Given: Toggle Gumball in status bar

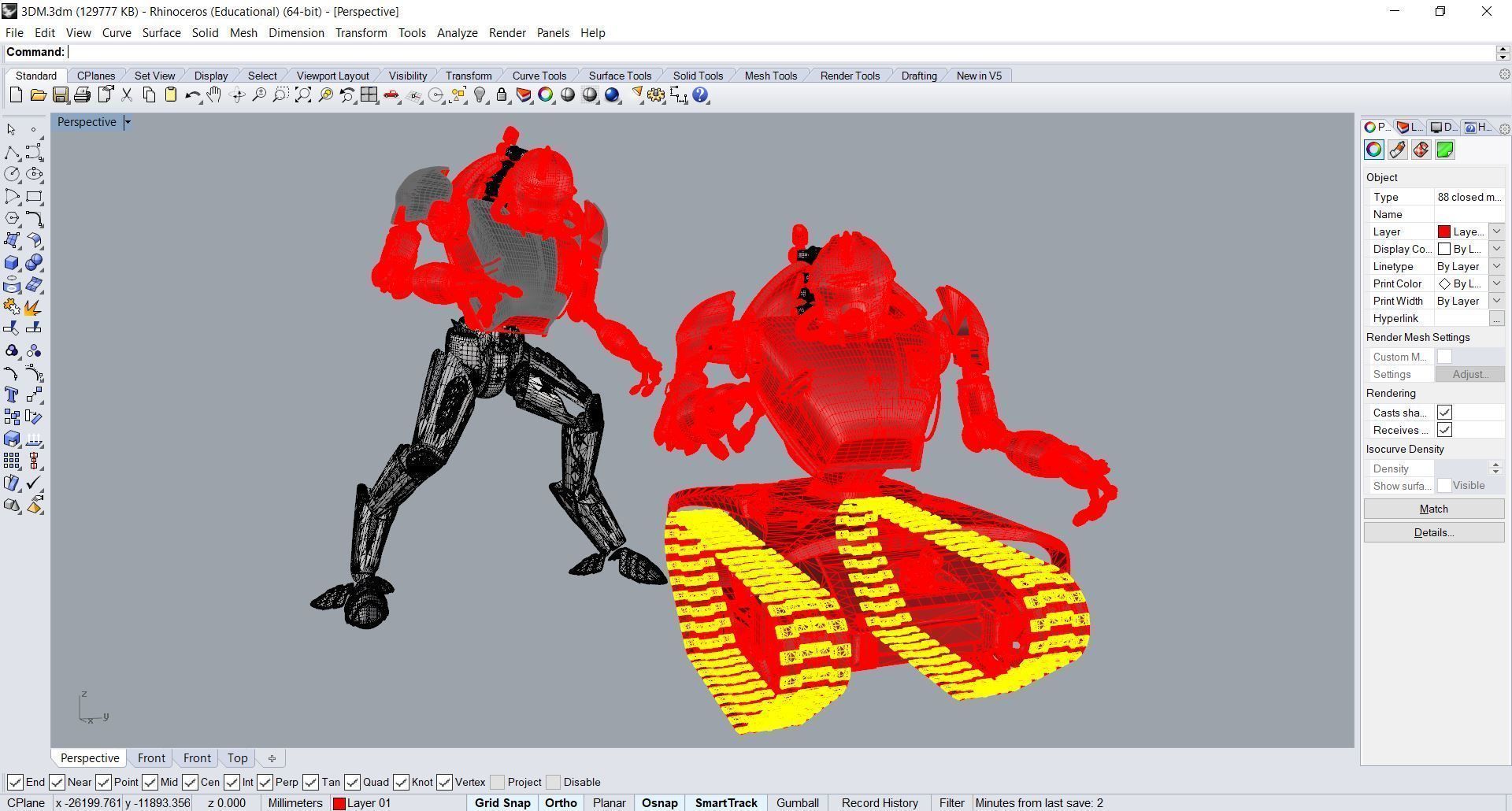Looking at the screenshot, I should coord(797,803).
